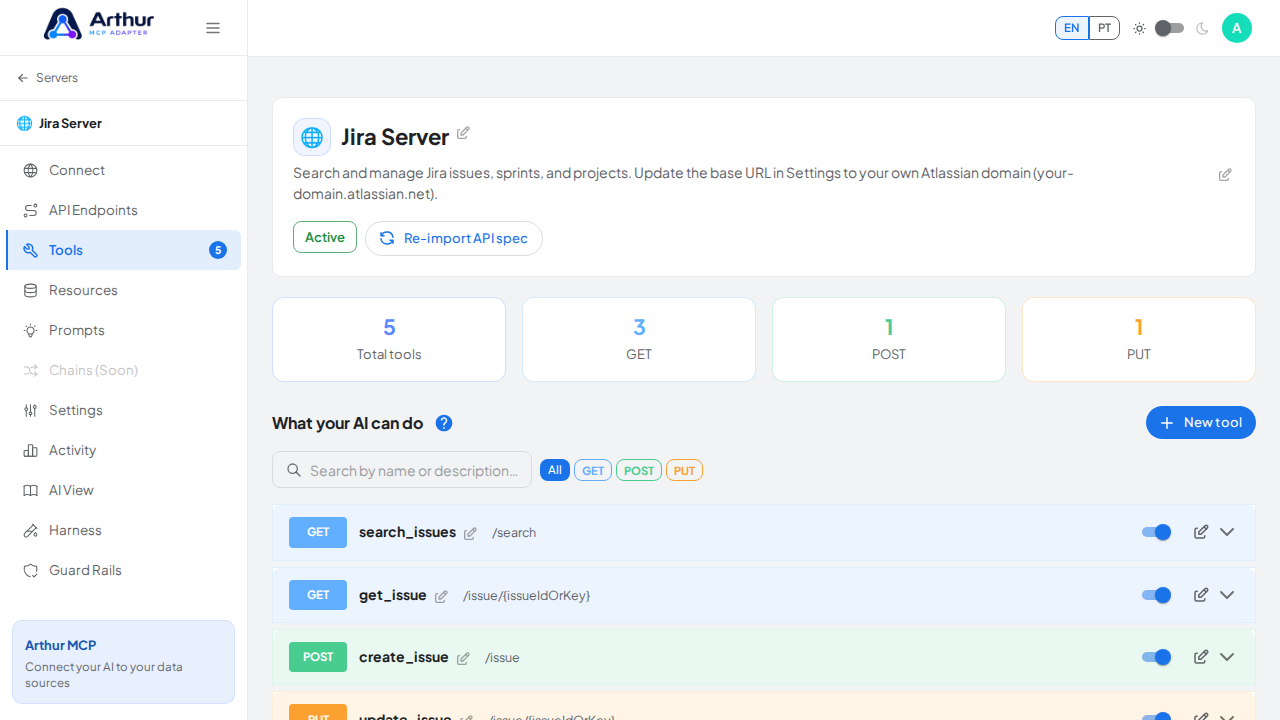Toggle the search_issues tool off
Image resolution: width=1280 pixels, height=720 pixels.
[1157, 532]
